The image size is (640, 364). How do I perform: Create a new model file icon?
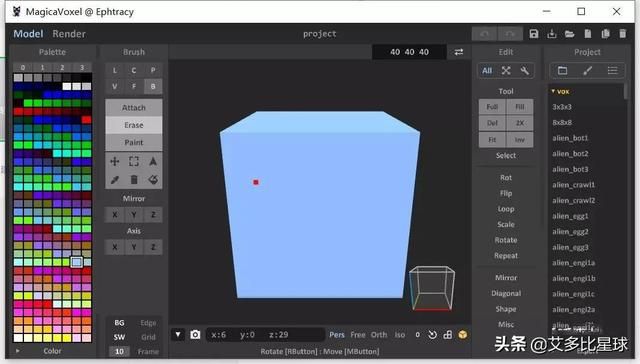[x=588, y=34]
